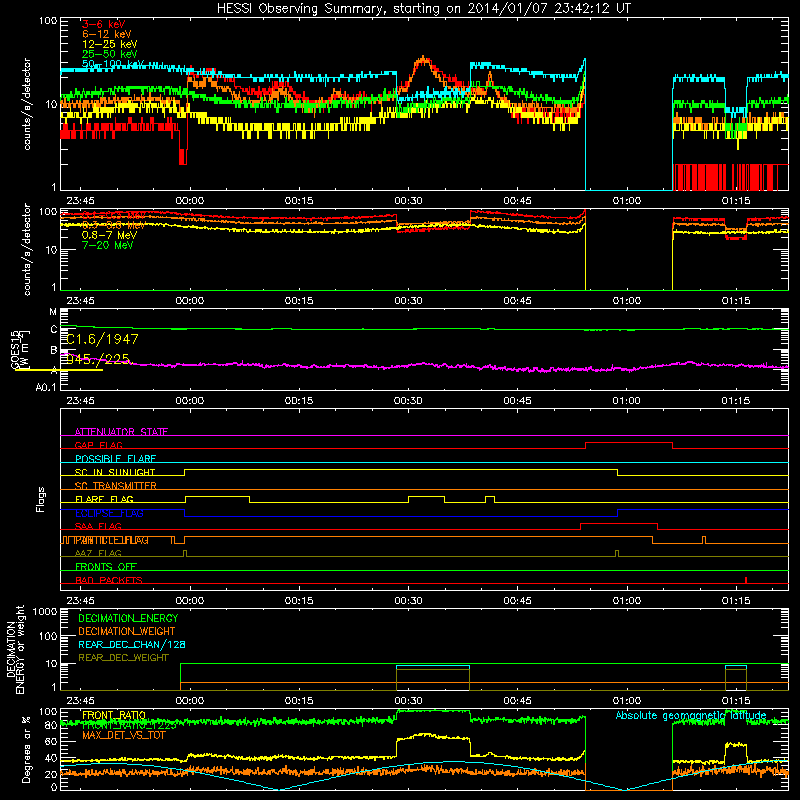Screen dimensions: 800x800
Task: Click the 1000 tick on decimation axis
Action: 45,612
